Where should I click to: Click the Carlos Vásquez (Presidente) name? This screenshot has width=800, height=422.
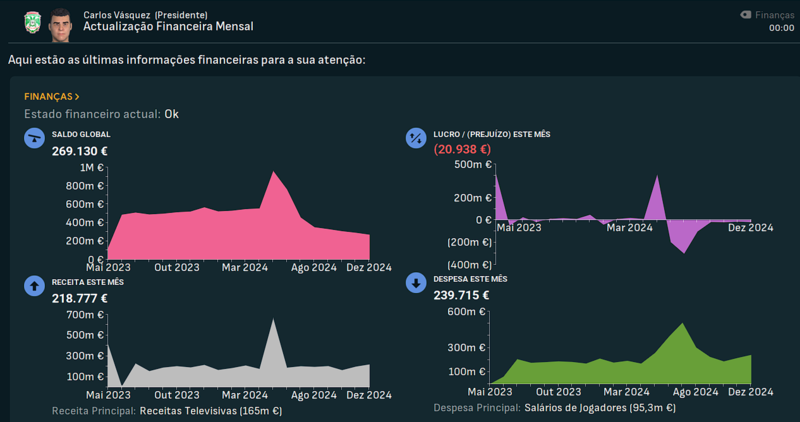pos(145,15)
